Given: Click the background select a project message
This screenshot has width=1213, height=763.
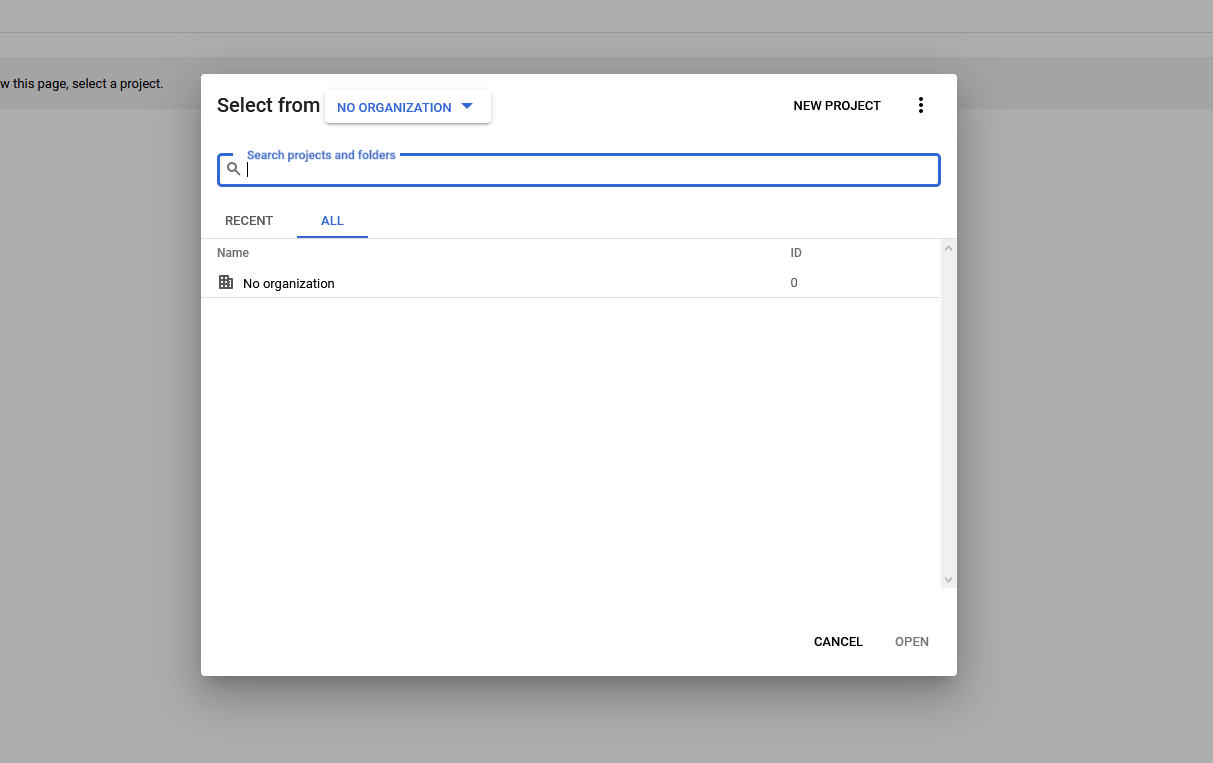Looking at the screenshot, I should [x=81, y=84].
